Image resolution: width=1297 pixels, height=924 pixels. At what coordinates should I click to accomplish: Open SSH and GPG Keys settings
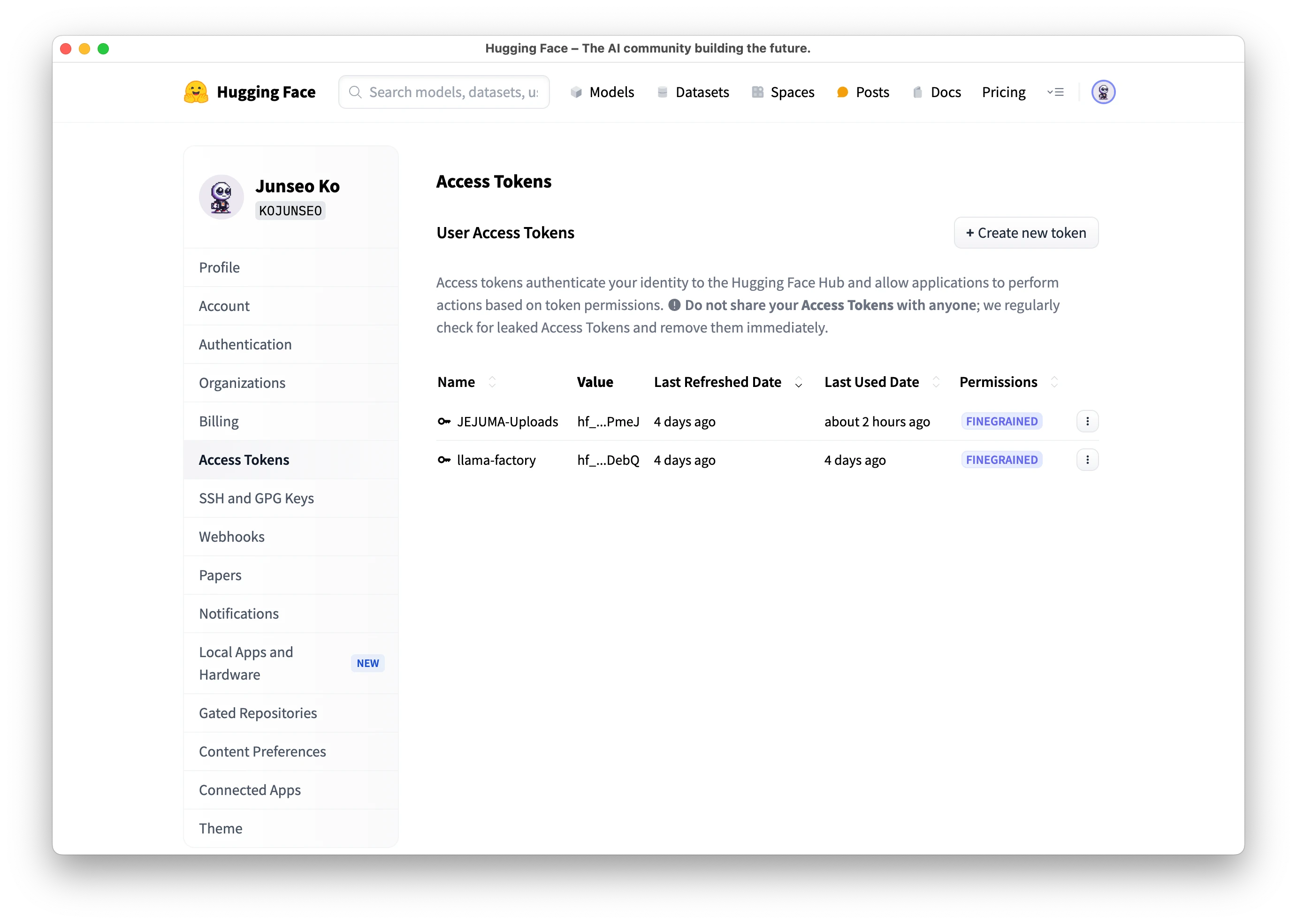coord(291,499)
